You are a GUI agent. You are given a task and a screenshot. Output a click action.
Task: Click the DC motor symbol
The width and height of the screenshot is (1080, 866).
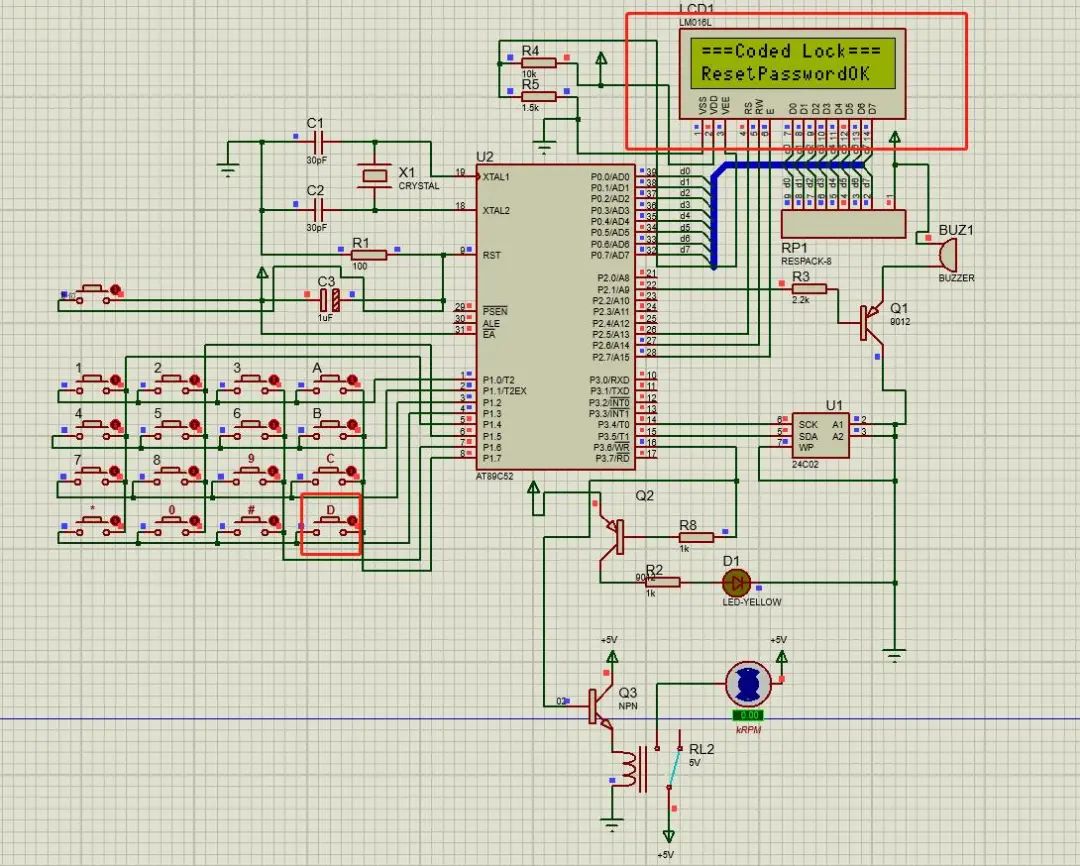(x=749, y=685)
